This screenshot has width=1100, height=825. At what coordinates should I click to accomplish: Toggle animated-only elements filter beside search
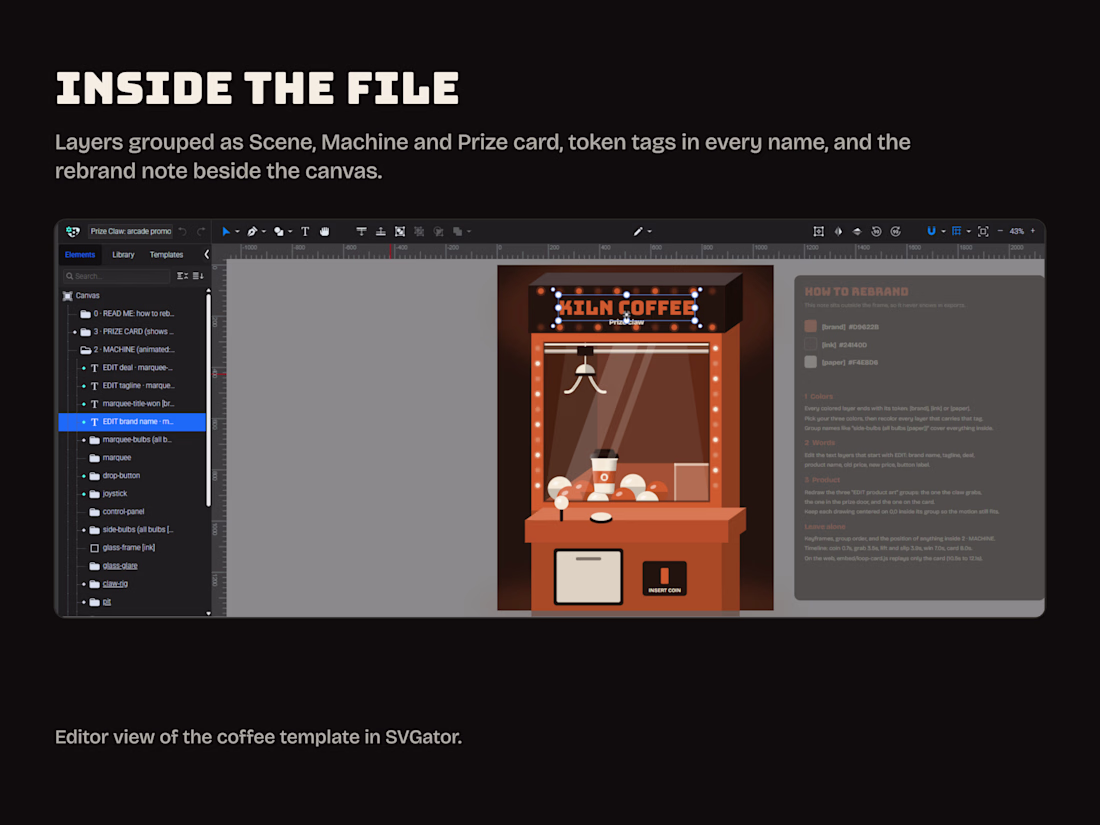click(182, 276)
